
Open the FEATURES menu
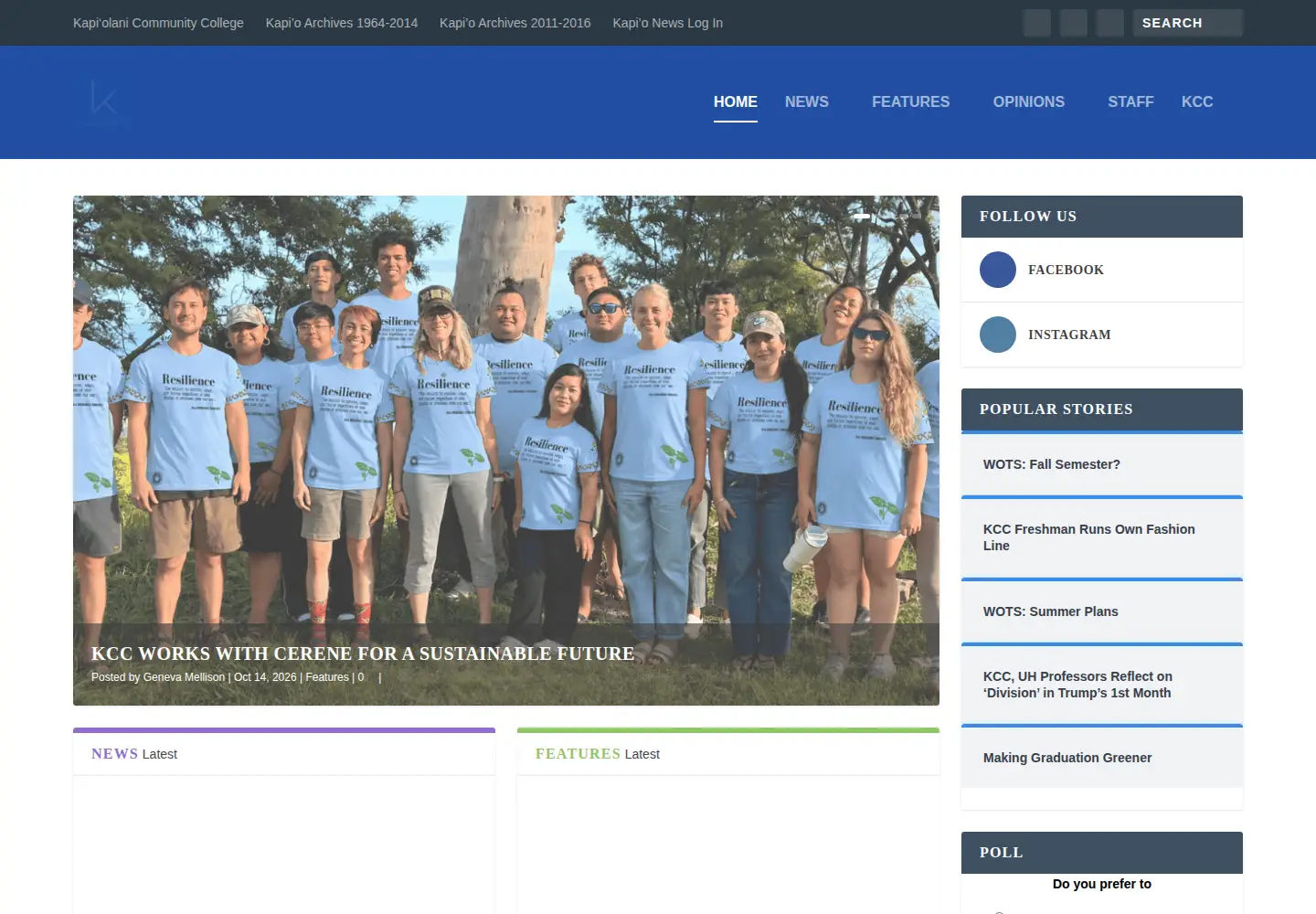910,101
